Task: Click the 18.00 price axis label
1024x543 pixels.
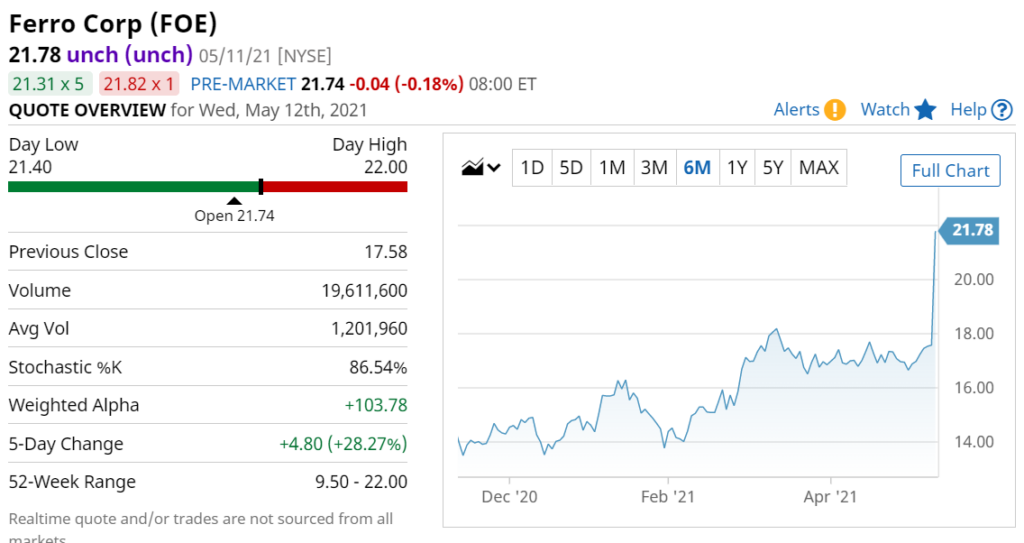Action: pyautogui.click(x=974, y=334)
